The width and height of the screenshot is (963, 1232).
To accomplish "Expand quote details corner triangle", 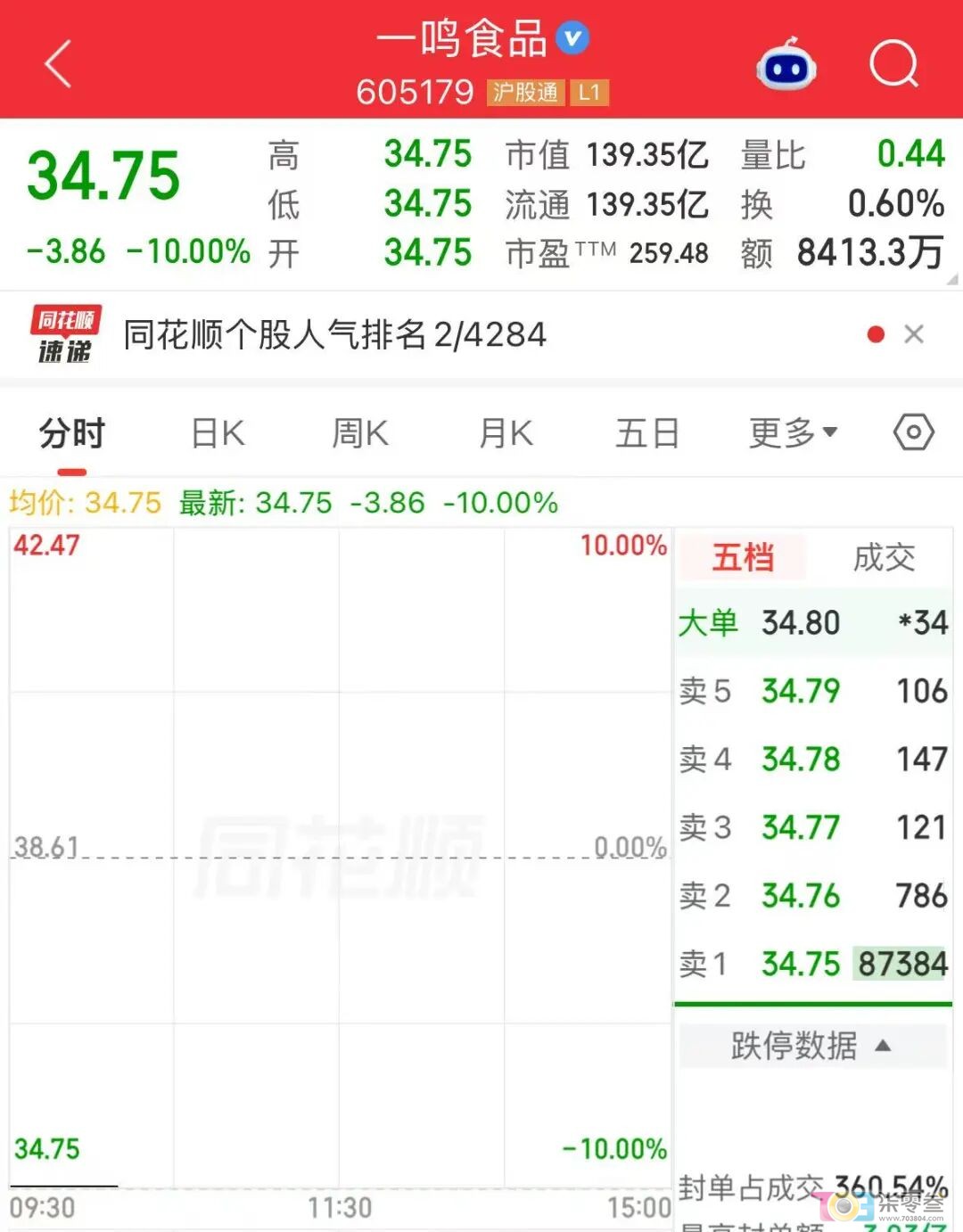I will (x=952, y=280).
